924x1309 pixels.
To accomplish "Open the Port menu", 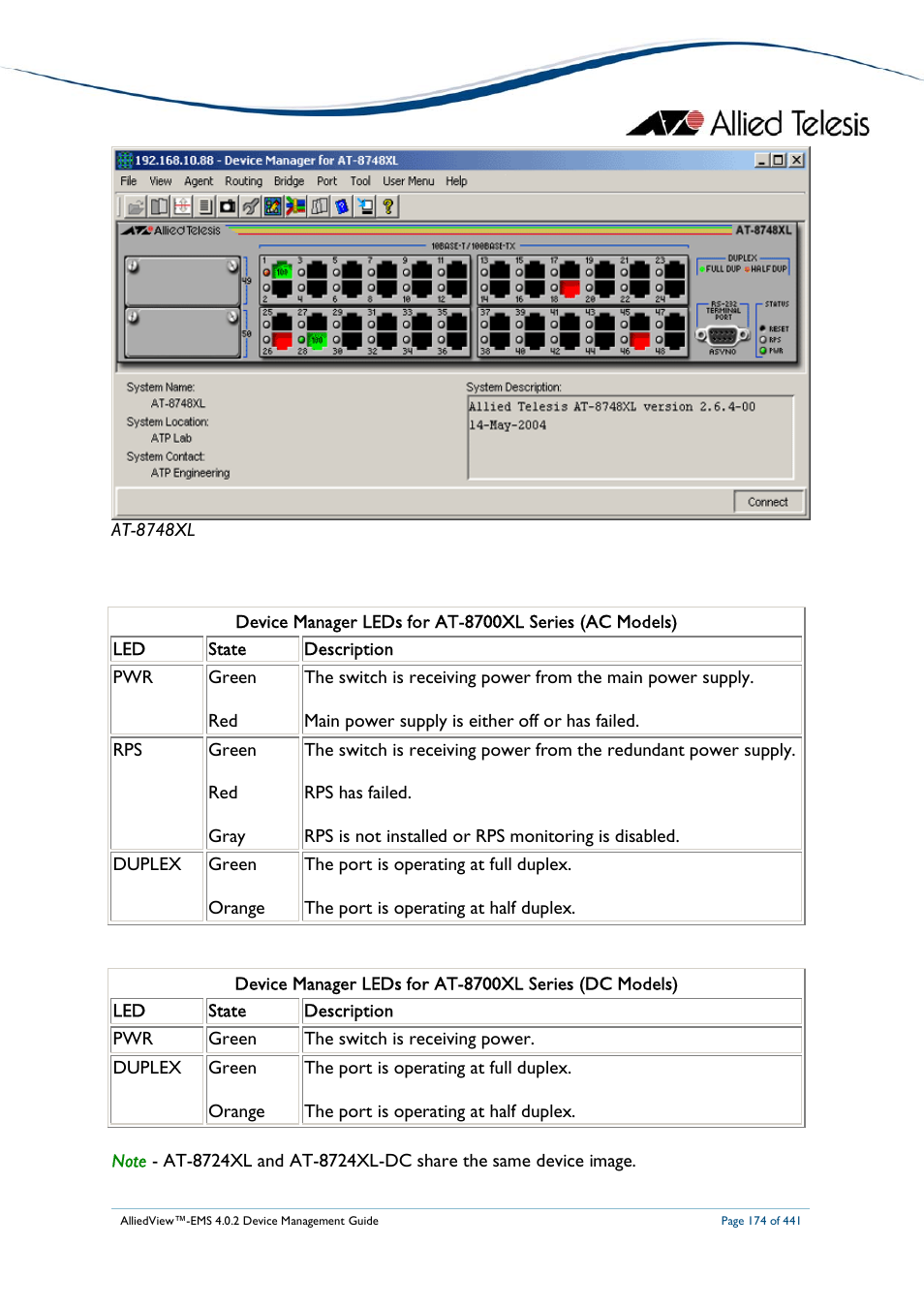I will 327,181.
